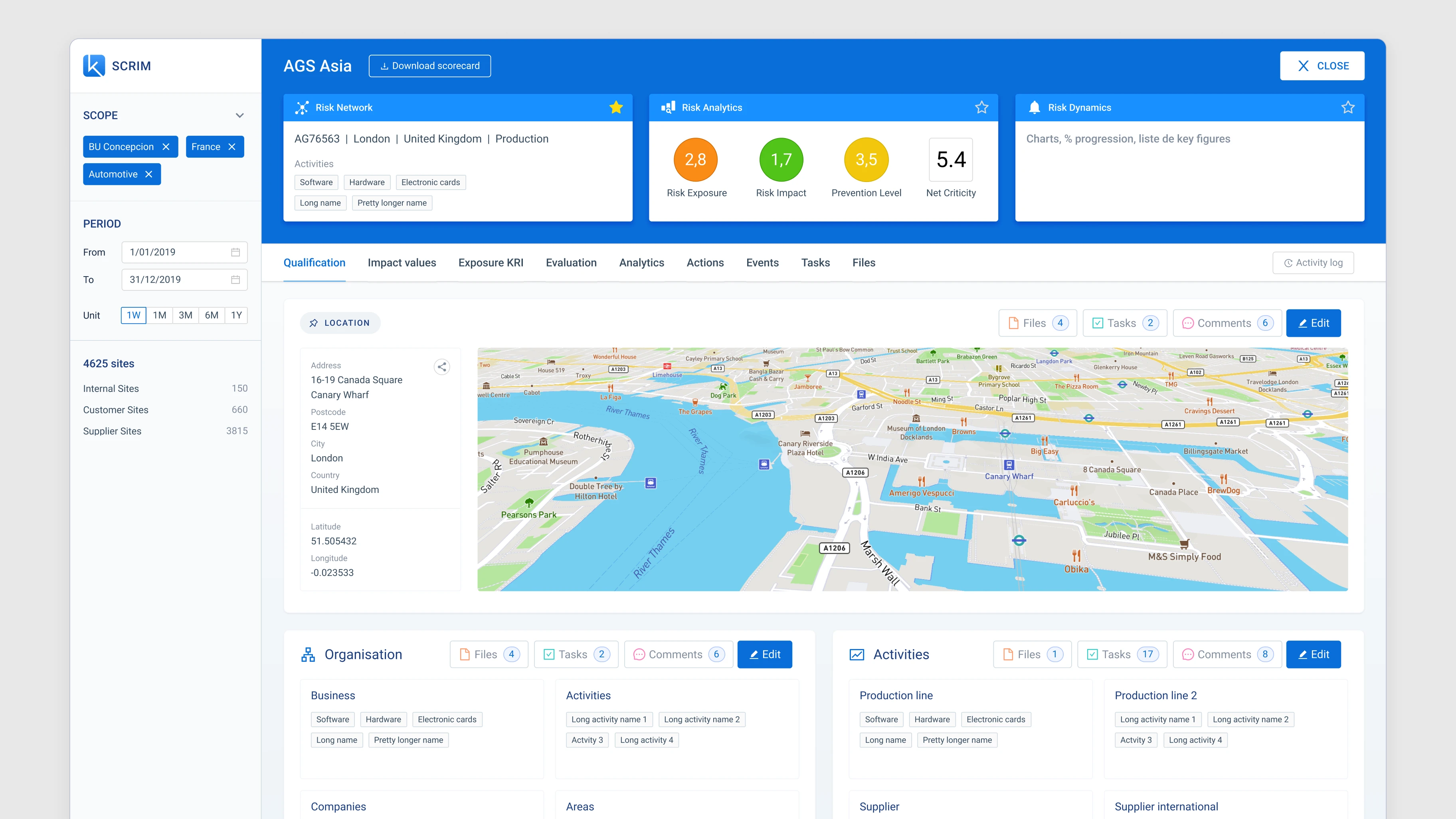Collapse the SCOPE section
This screenshot has width=1456, height=819.
click(x=239, y=115)
